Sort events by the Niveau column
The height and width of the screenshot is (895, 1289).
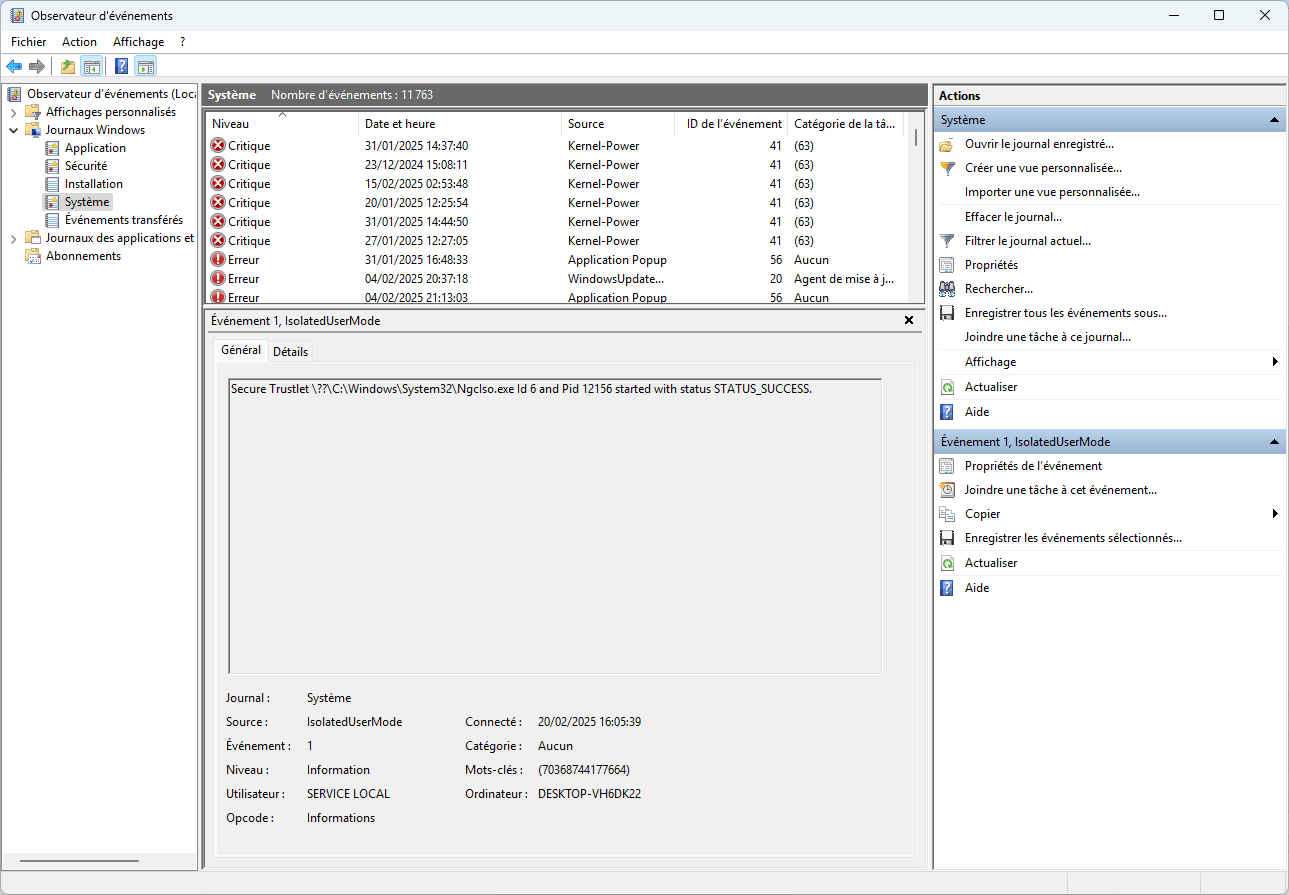282,124
